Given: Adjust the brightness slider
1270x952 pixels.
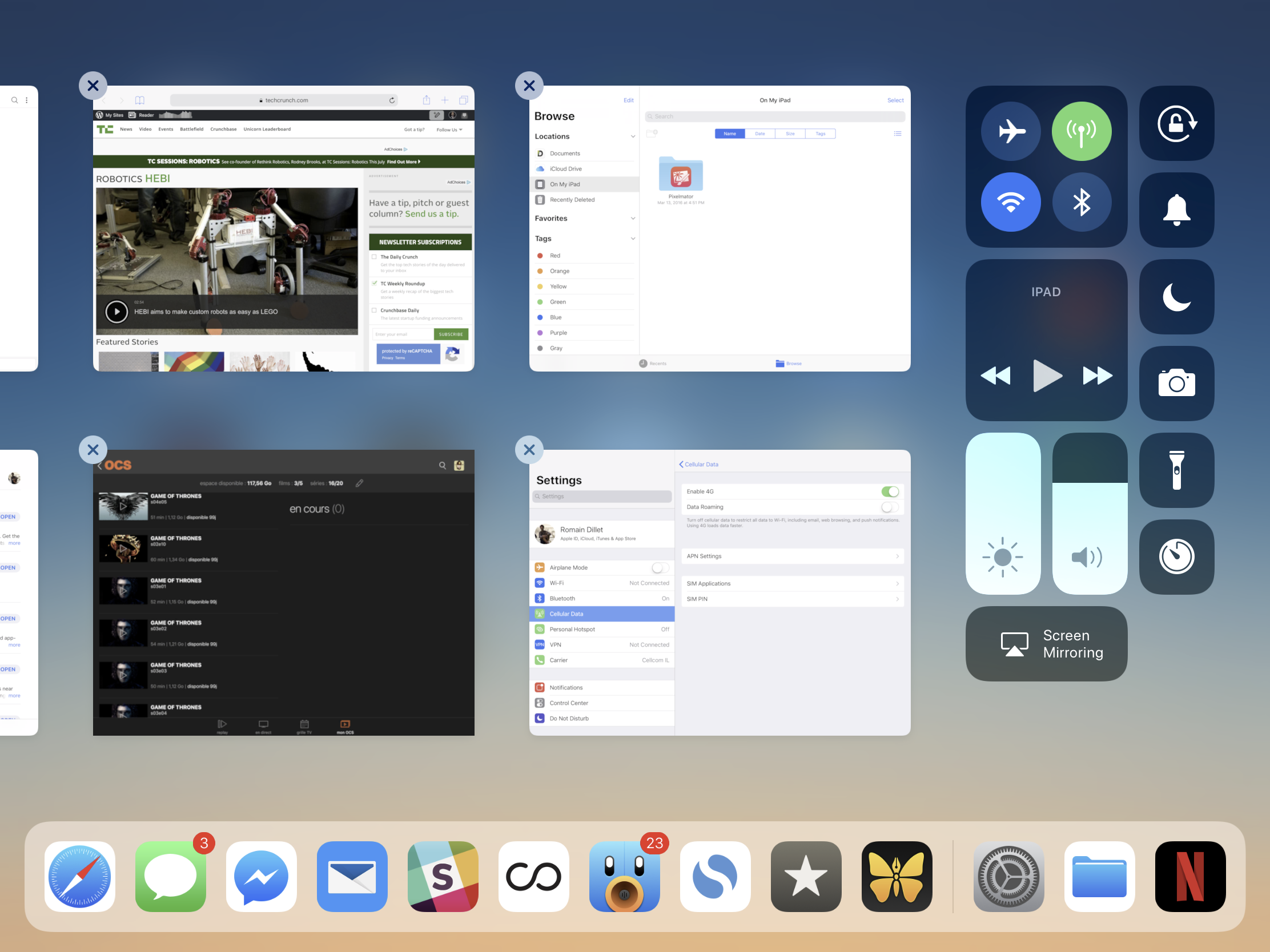Looking at the screenshot, I should [1002, 514].
